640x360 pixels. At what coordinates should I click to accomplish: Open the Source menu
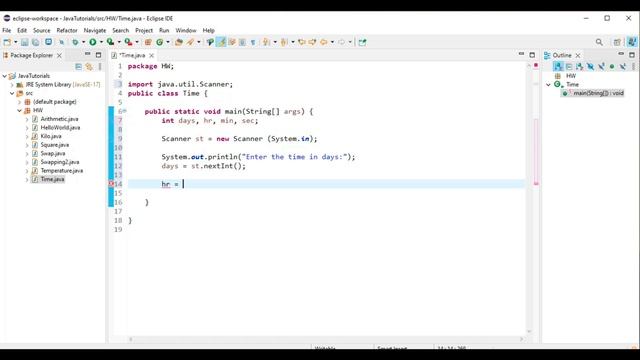(41, 31)
